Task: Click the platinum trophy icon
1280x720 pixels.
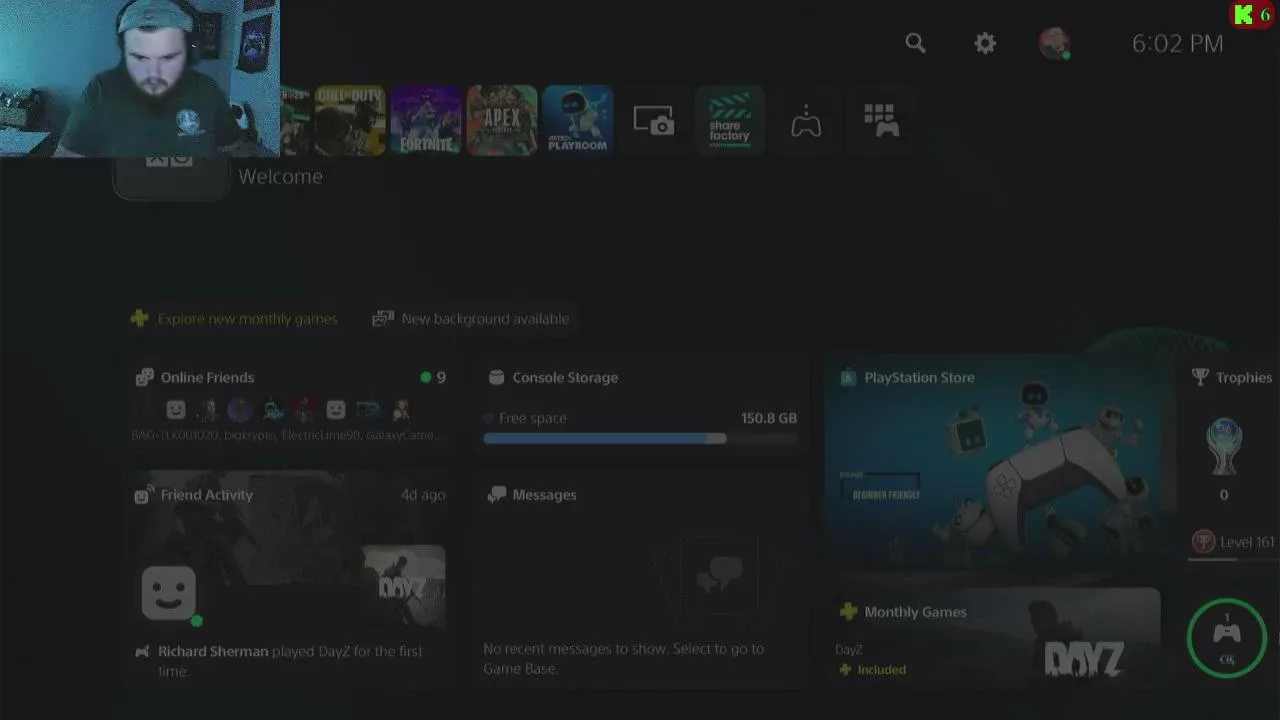Action: [1224, 447]
